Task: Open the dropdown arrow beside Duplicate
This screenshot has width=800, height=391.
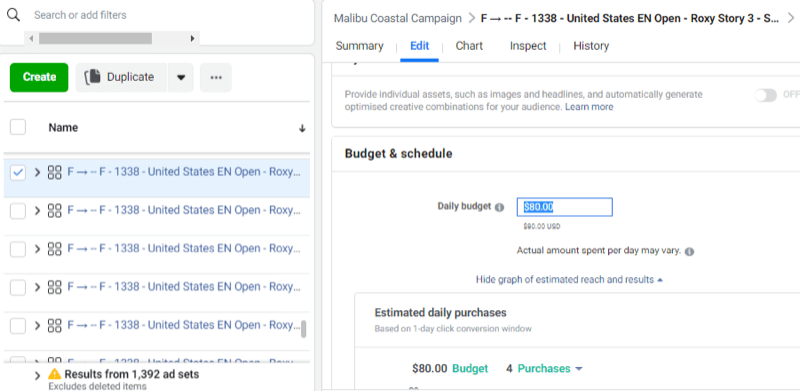Action: 181,78
